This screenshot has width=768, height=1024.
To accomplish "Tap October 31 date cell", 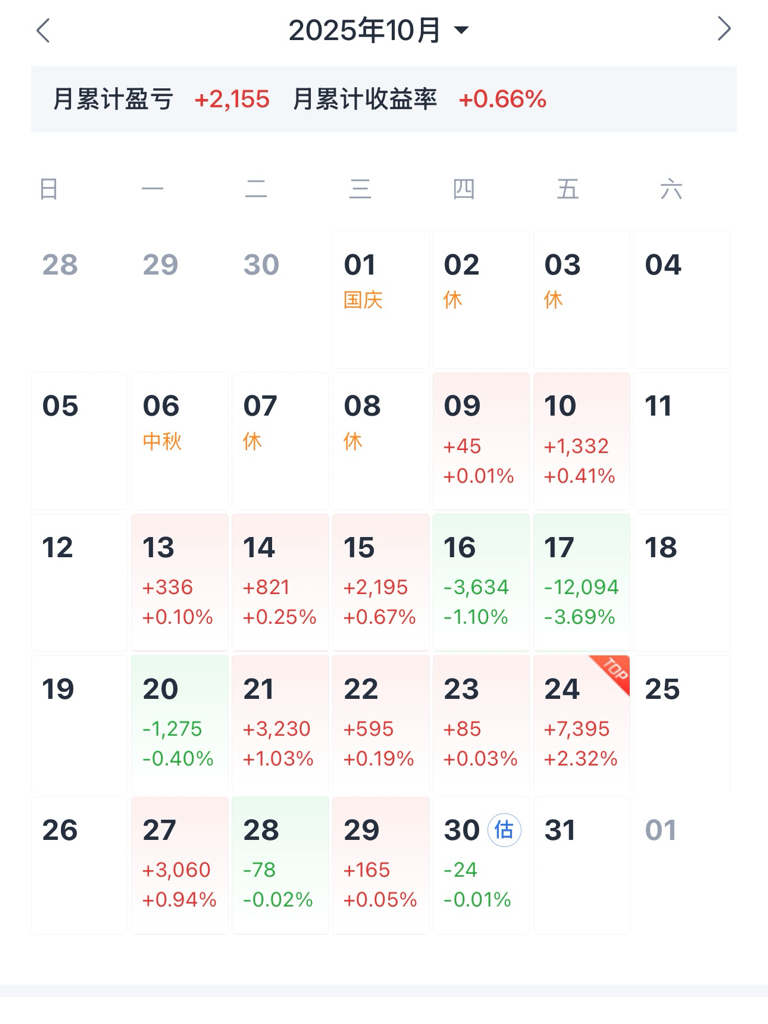I will pyautogui.click(x=581, y=866).
